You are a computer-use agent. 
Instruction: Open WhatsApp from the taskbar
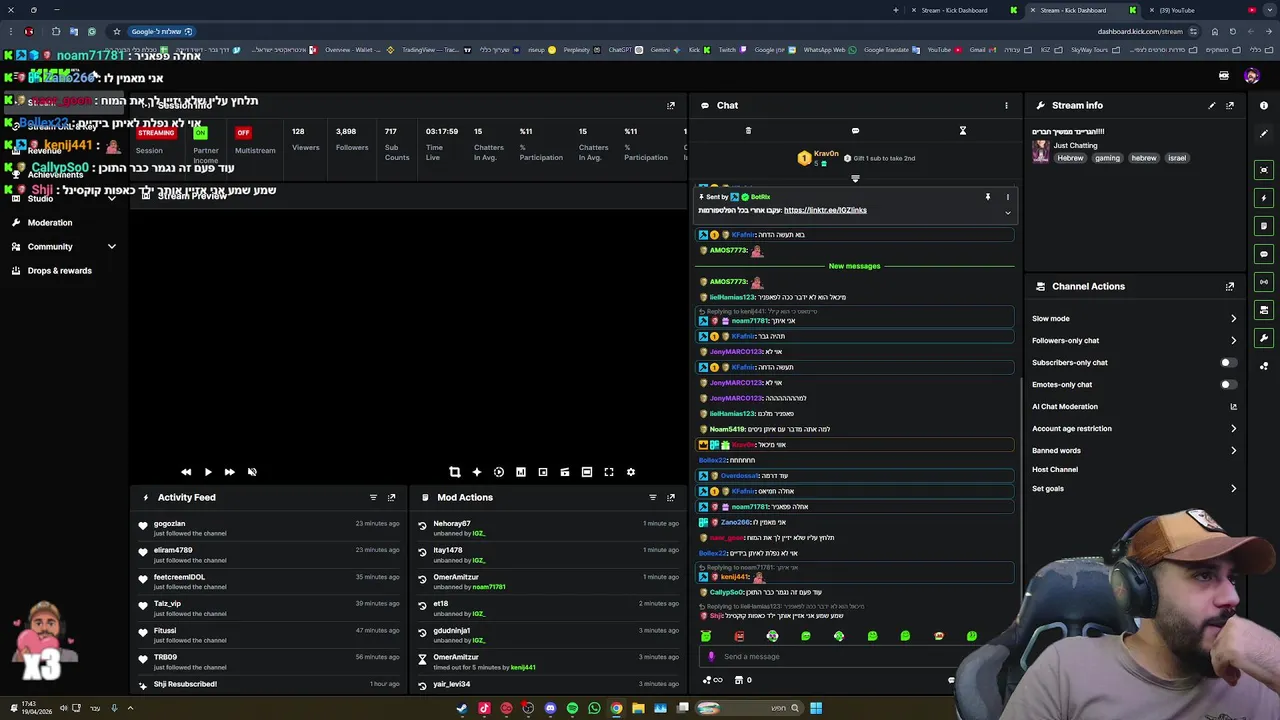pyautogui.click(x=594, y=708)
